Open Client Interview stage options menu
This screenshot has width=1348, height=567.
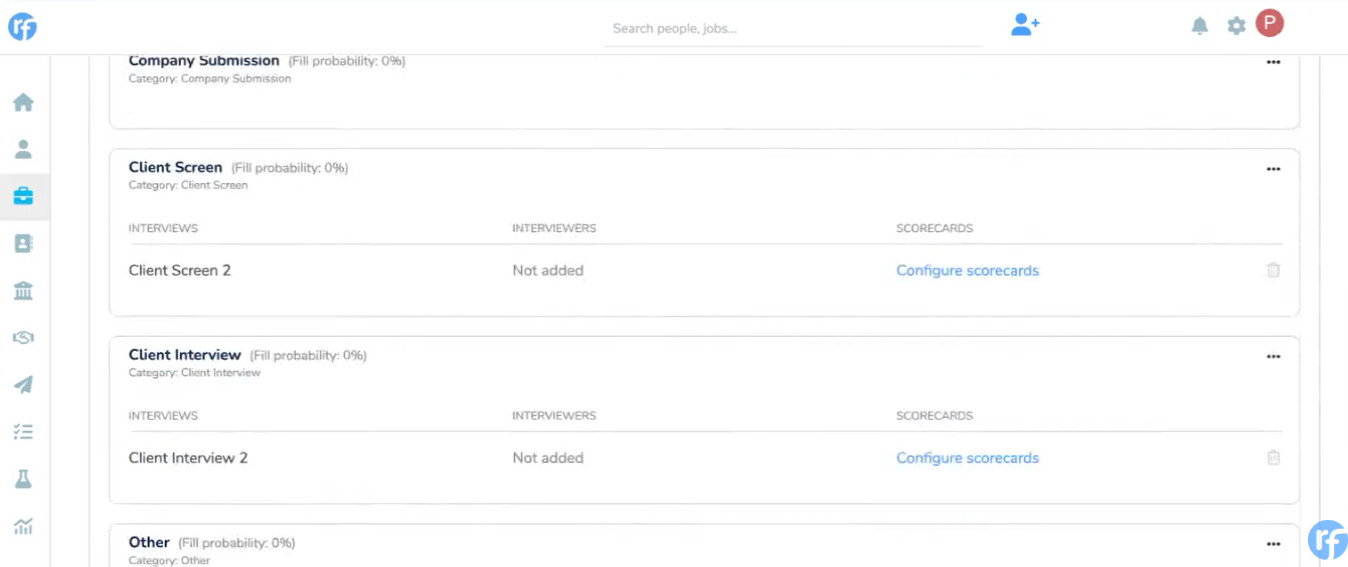tap(1273, 356)
